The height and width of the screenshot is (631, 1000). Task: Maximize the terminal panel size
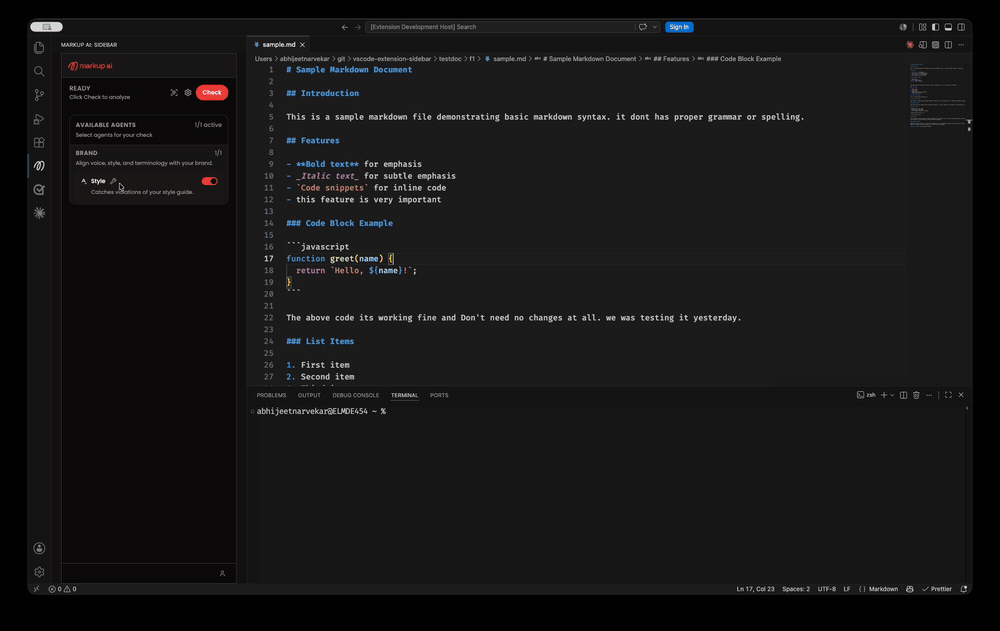(948, 395)
